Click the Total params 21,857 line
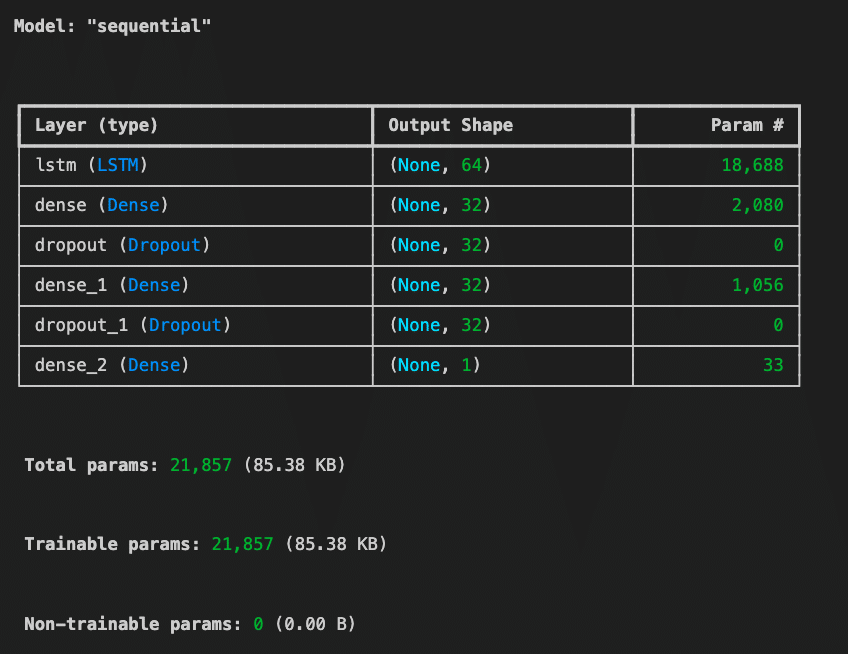 tap(184, 465)
